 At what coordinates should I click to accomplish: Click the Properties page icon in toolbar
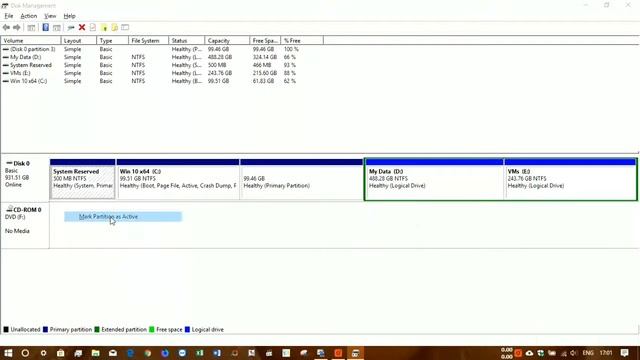(93, 27)
